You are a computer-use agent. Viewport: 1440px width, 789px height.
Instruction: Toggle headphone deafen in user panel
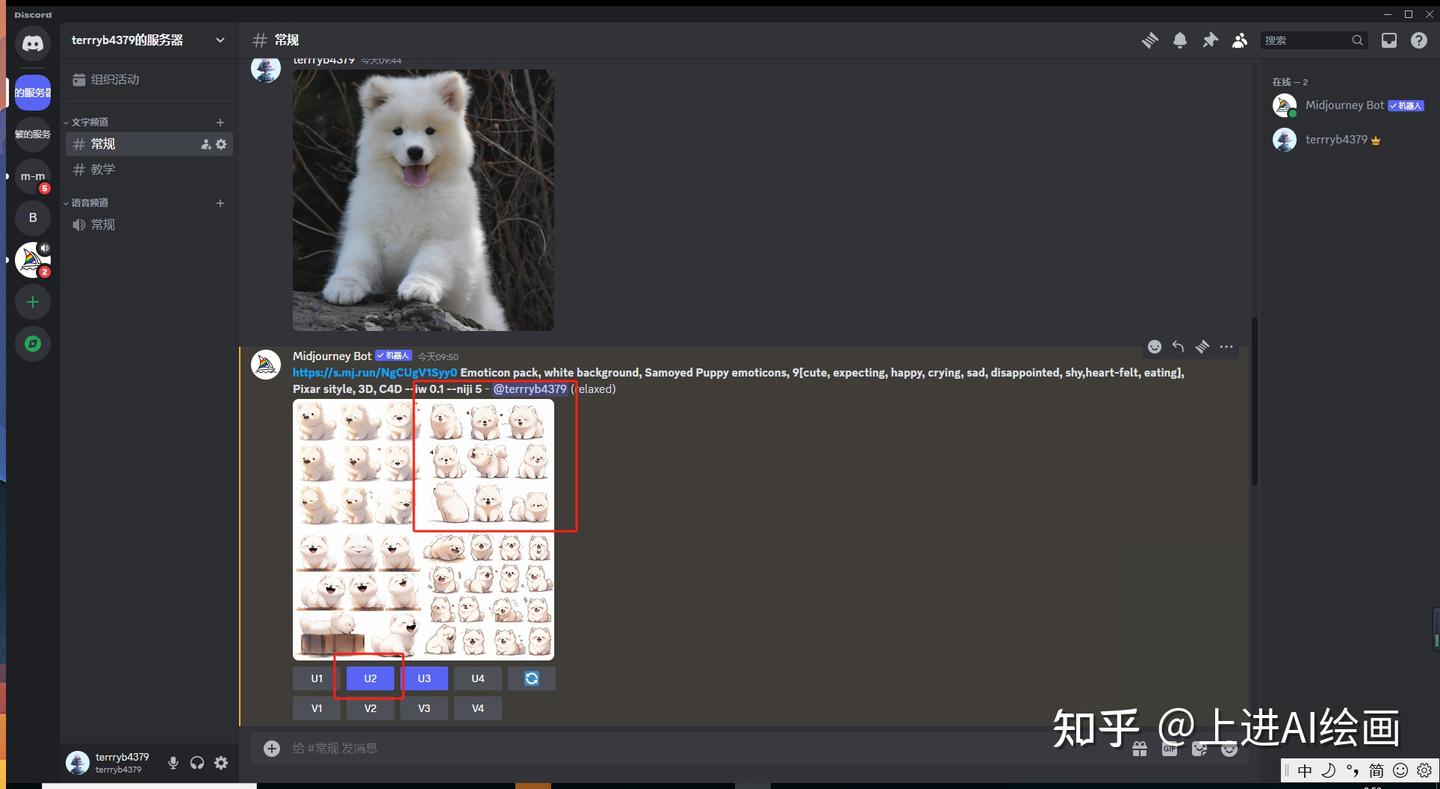(197, 763)
